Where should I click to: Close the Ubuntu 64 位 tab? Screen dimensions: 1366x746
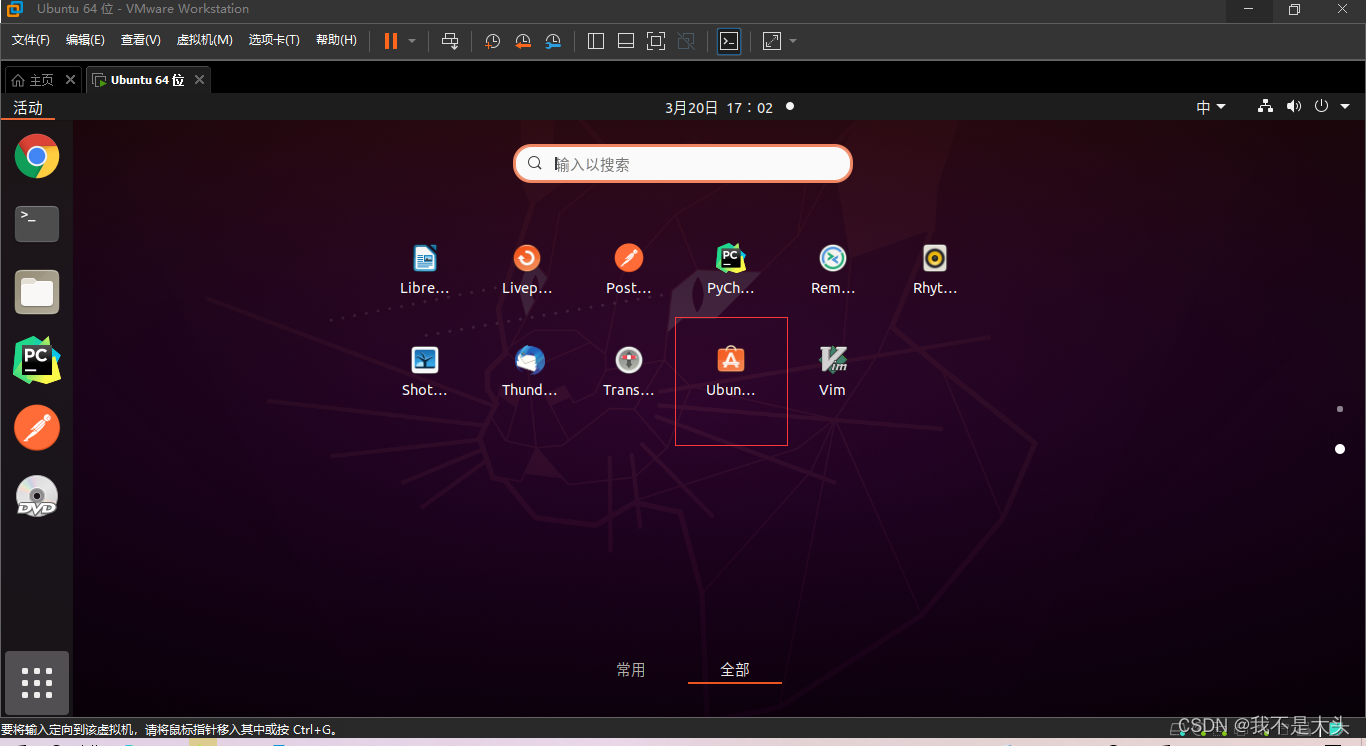click(199, 80)
